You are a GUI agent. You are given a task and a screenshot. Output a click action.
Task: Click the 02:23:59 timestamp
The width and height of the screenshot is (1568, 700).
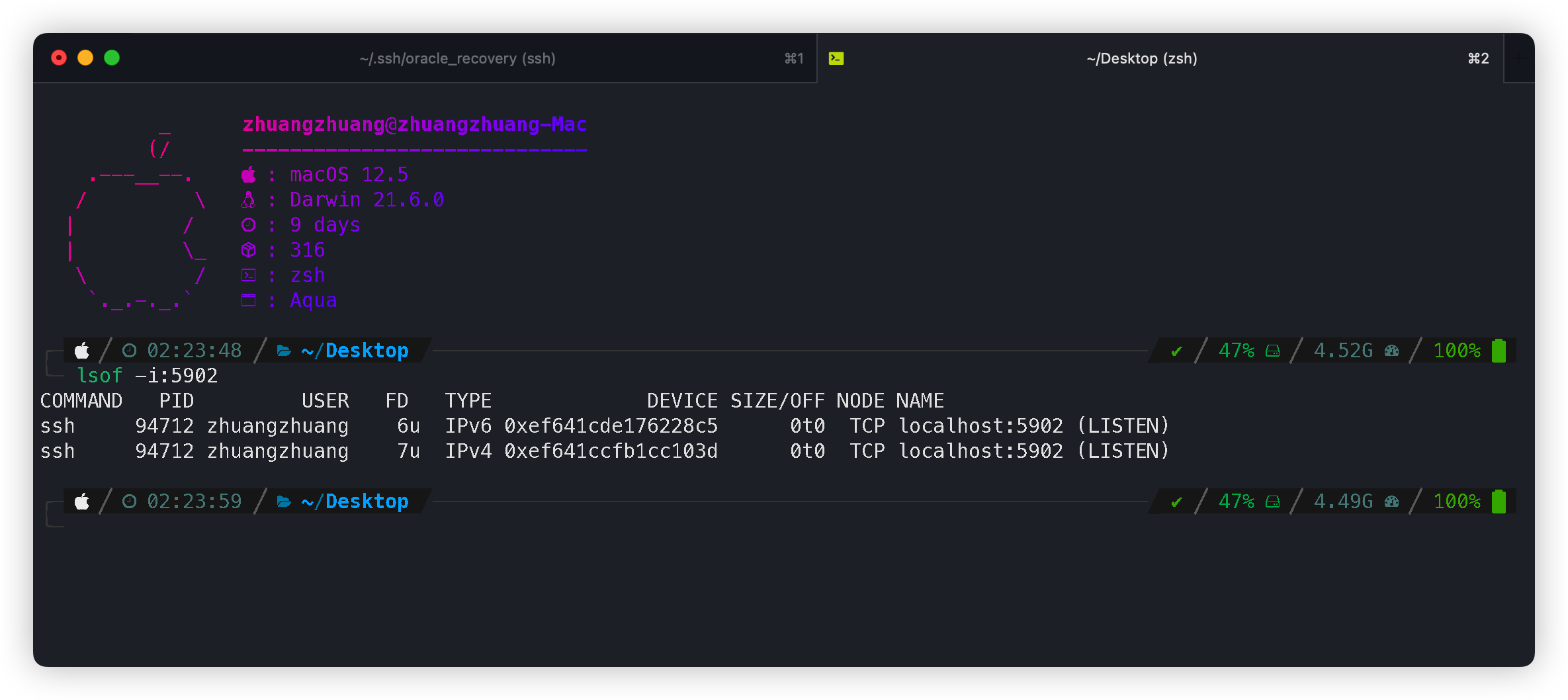(x=195, y=502)
